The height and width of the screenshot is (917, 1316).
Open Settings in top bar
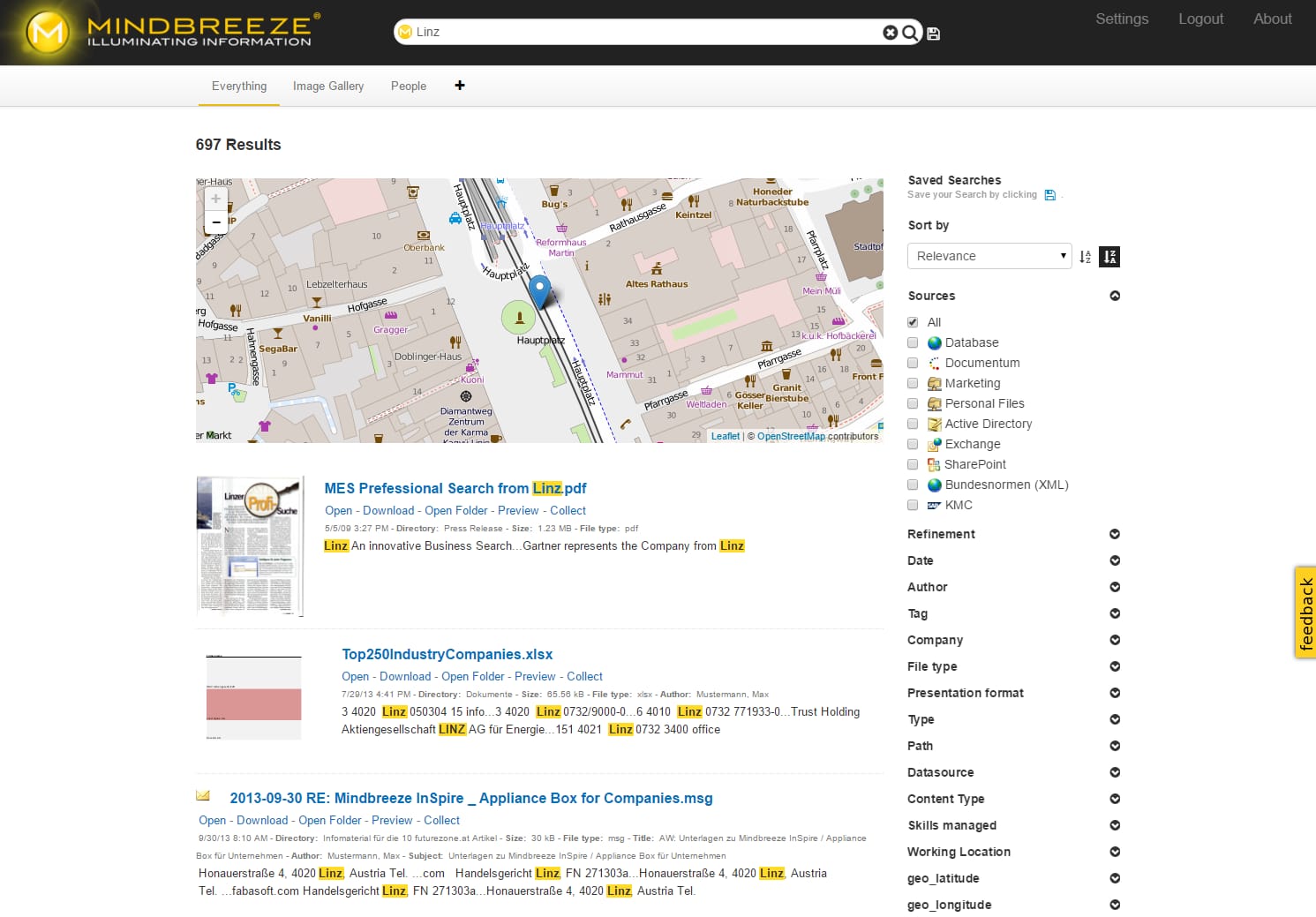[x=1122, y=19]
